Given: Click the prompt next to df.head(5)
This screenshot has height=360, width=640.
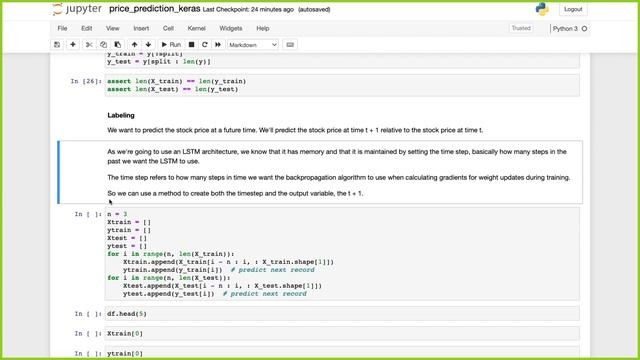Looking at the screenshot, I should [x=88, y=313].
